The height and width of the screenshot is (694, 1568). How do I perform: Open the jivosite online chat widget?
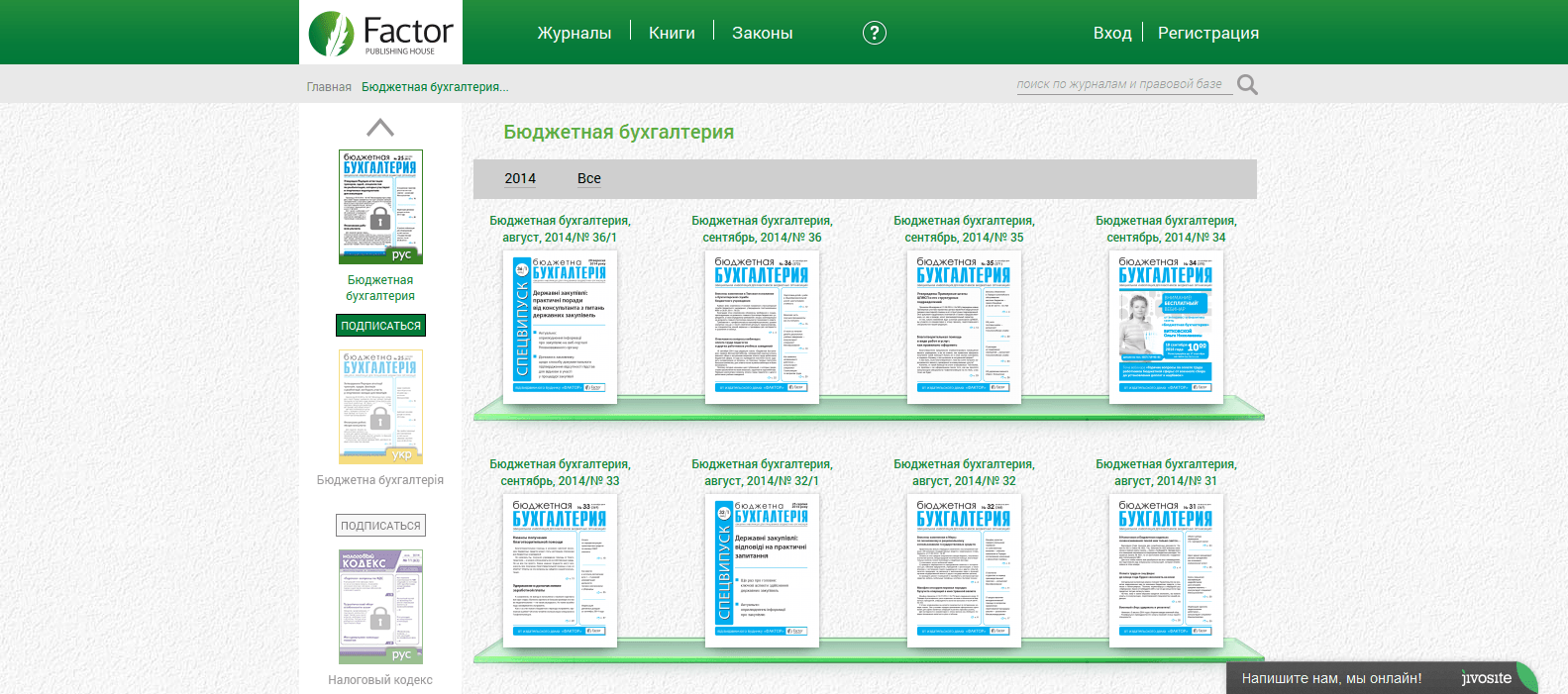tap(1382, 678)
